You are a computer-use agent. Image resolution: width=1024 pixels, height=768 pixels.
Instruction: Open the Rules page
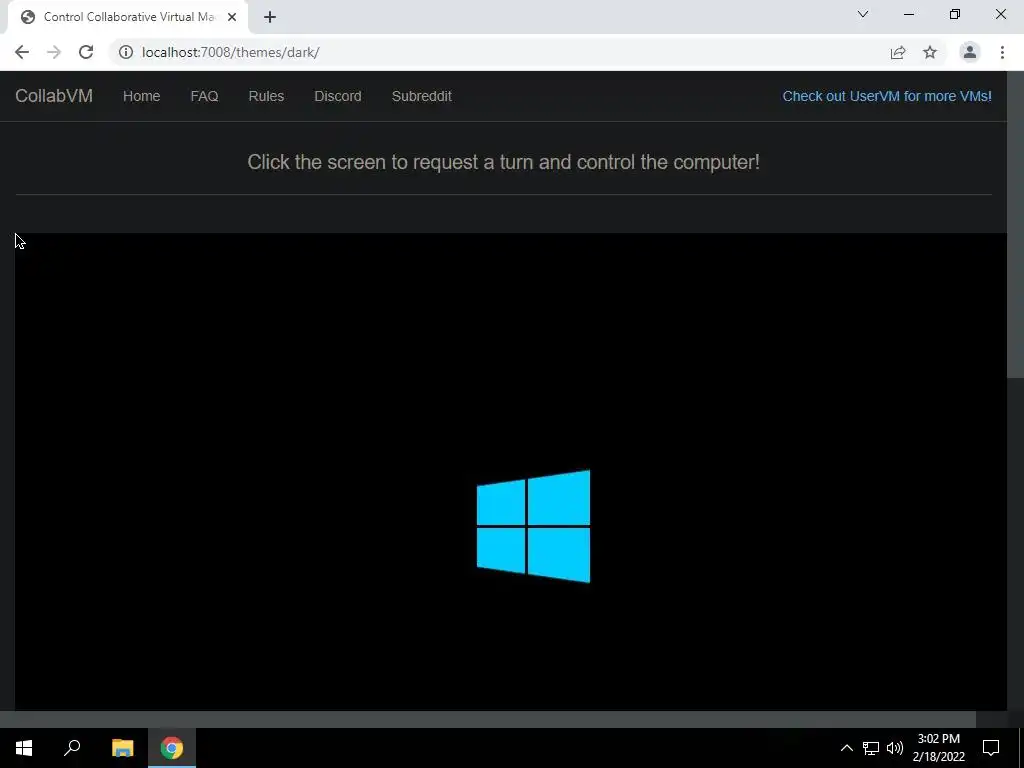click(266, 96)
